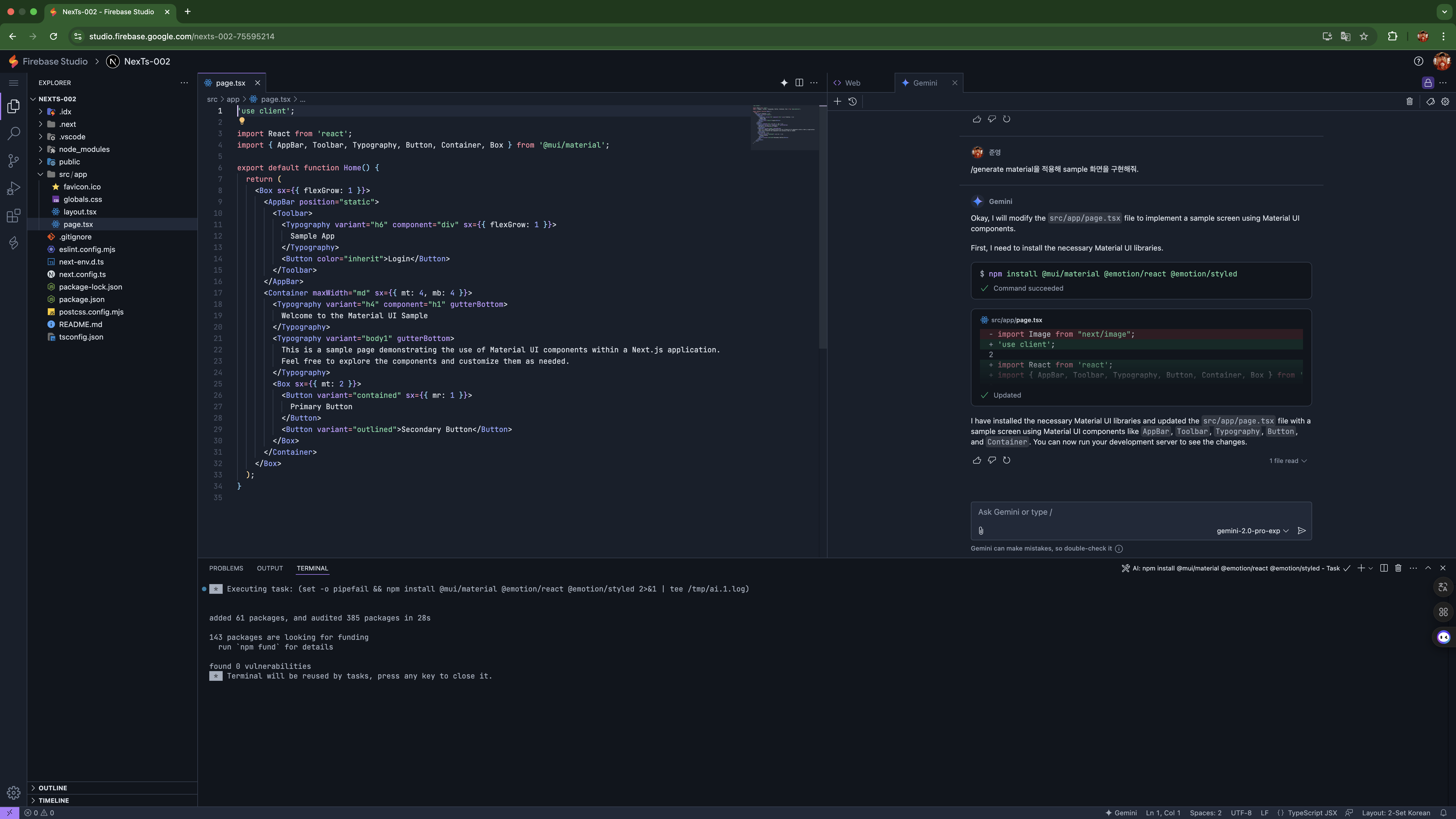Open the Extensions view
This screenshot has width=1456, height=819.
click(x=14, y=215)
